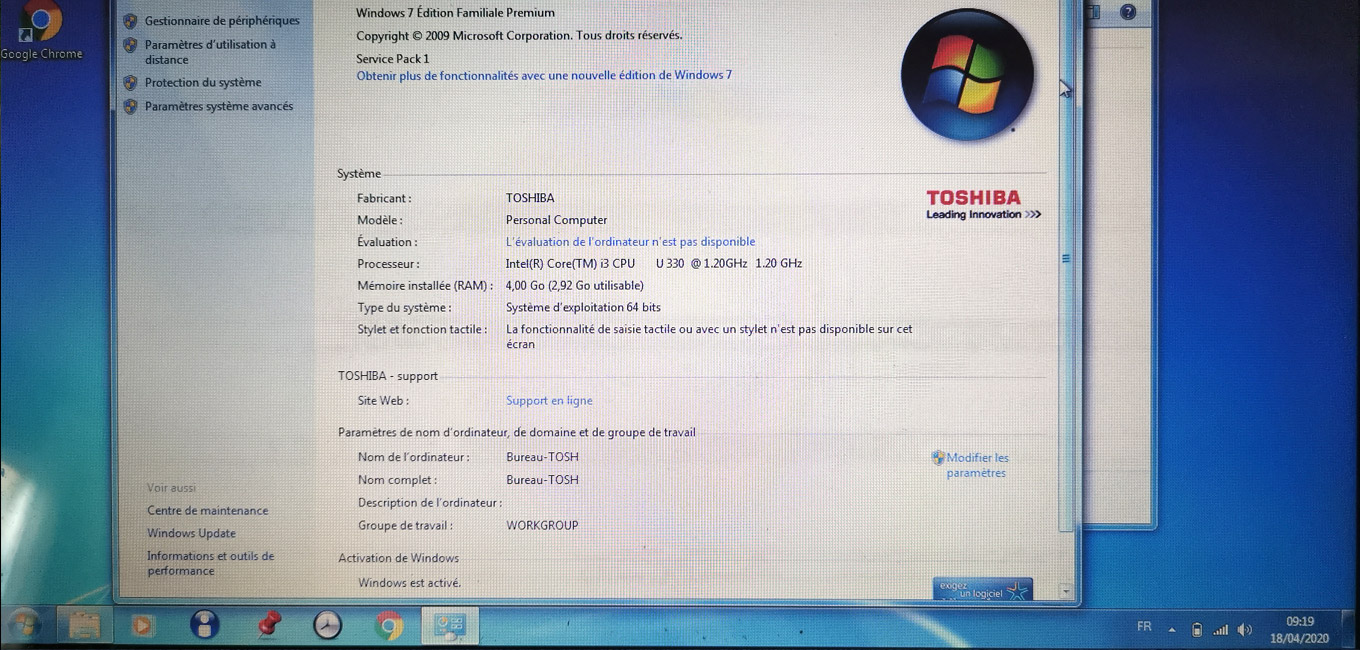Click Windows 7 Édition Familiale Premium text
This screenshot has height=650, width=1360.
(455, 13)
